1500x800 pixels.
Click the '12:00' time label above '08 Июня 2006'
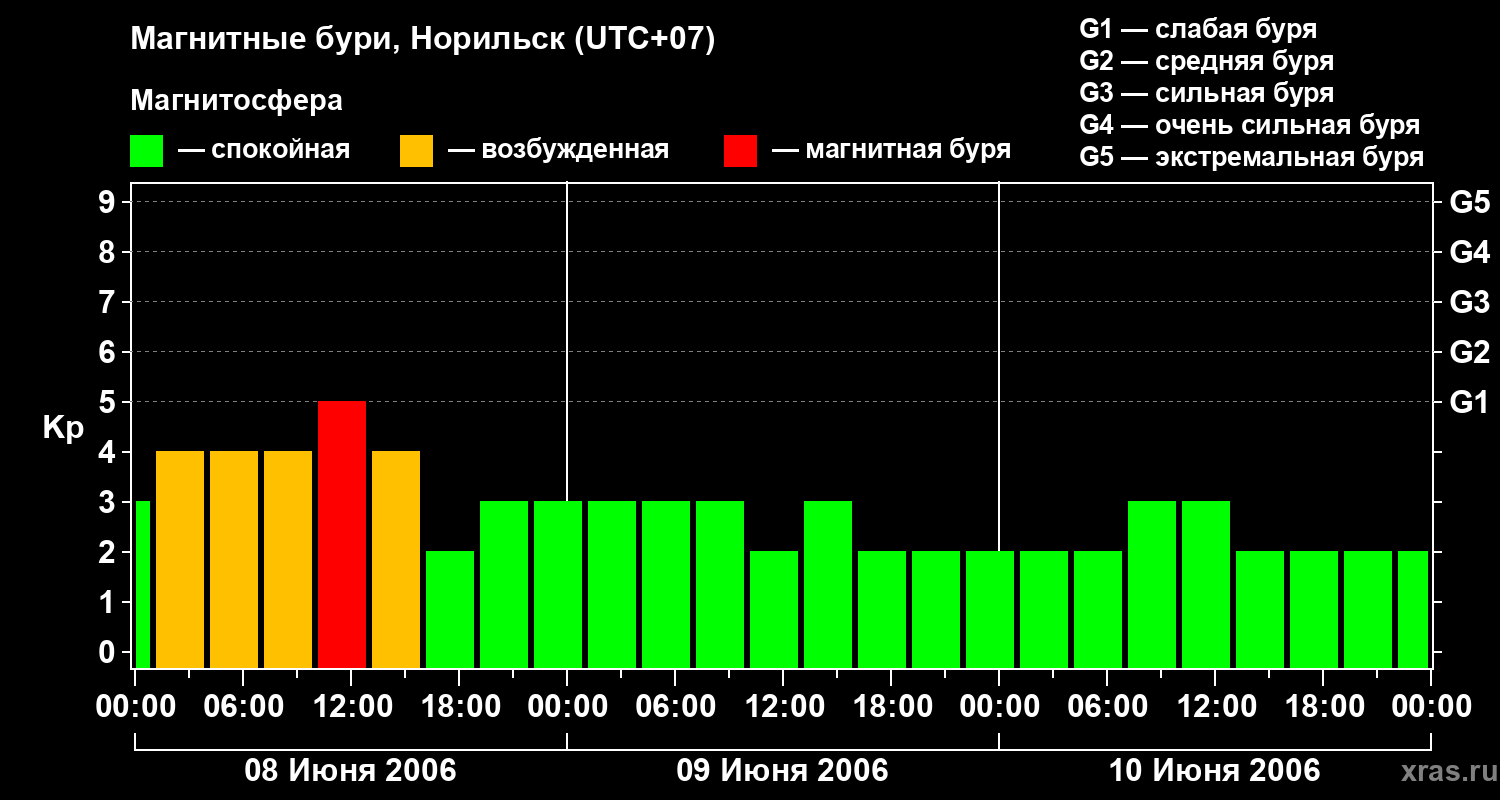click(351, 707)
